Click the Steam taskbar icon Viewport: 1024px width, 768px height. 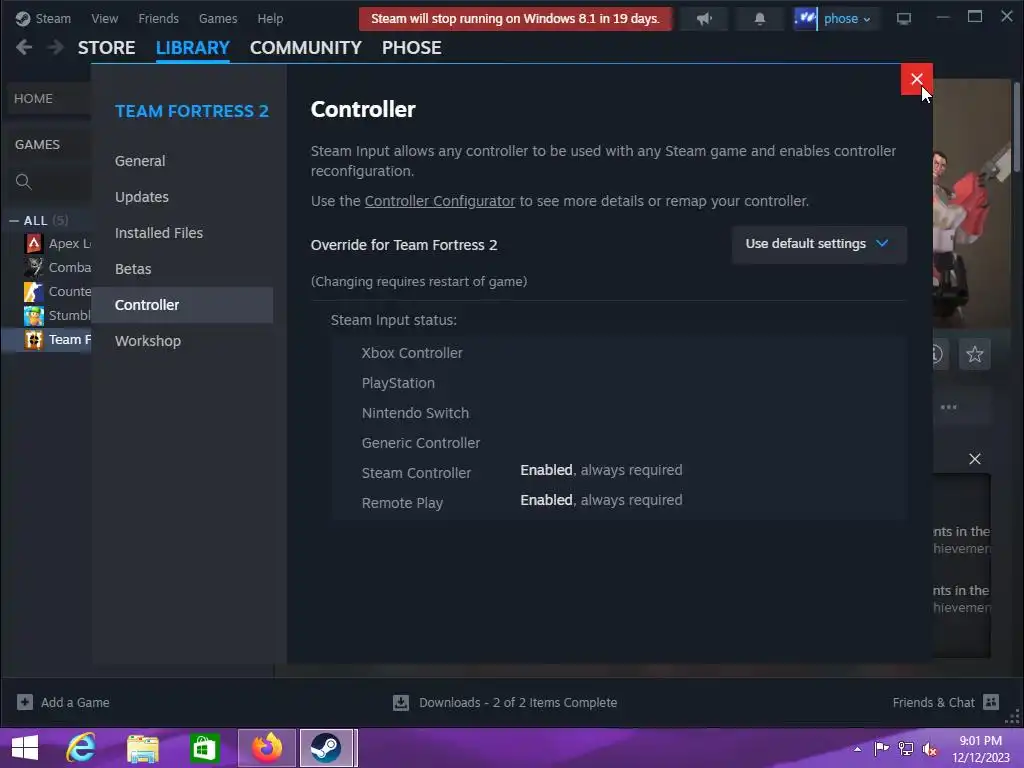pyautogui.click(x=326, y=748)
